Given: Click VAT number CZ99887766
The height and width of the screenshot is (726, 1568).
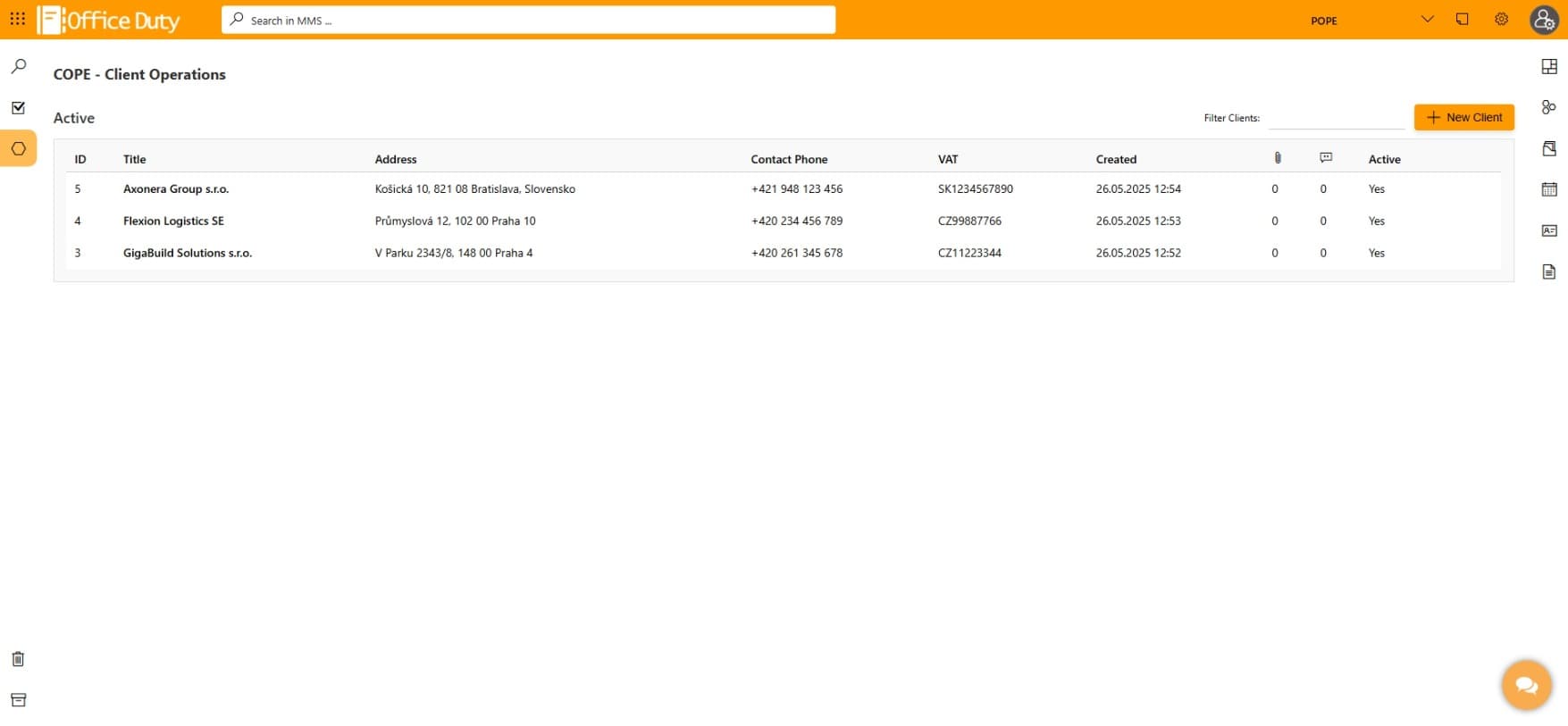Looking at the screenshot, I should tap(969, 221).
